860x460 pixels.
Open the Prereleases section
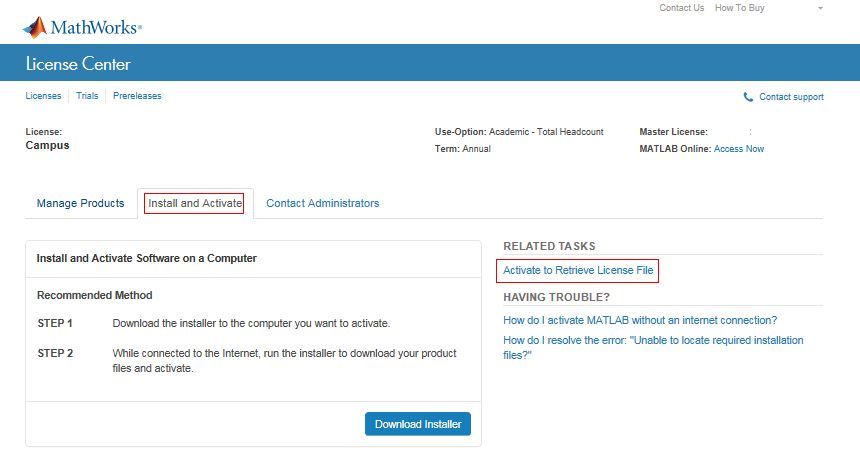pos(137,96)
